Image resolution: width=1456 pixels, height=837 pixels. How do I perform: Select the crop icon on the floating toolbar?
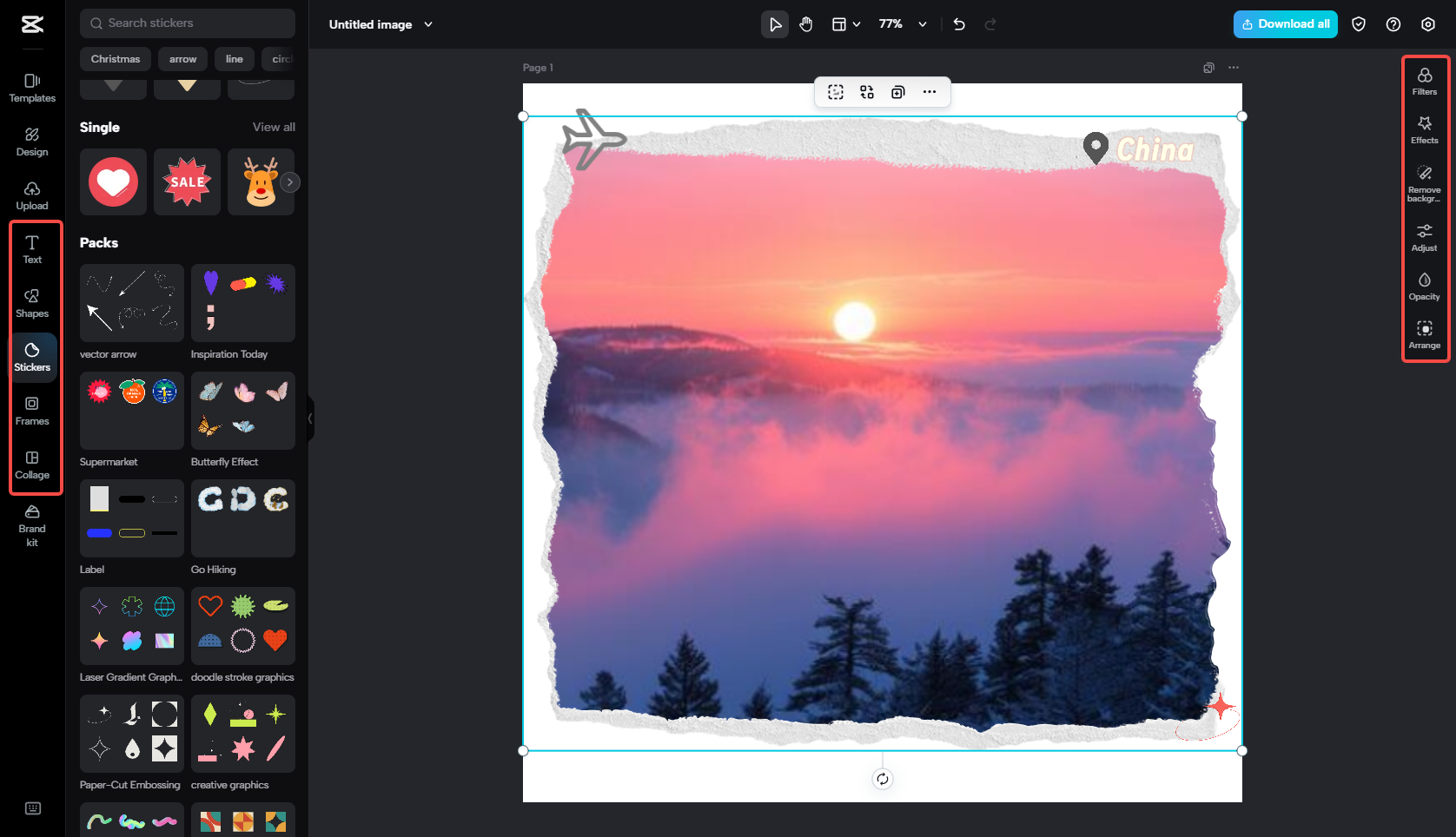point(835,92)
